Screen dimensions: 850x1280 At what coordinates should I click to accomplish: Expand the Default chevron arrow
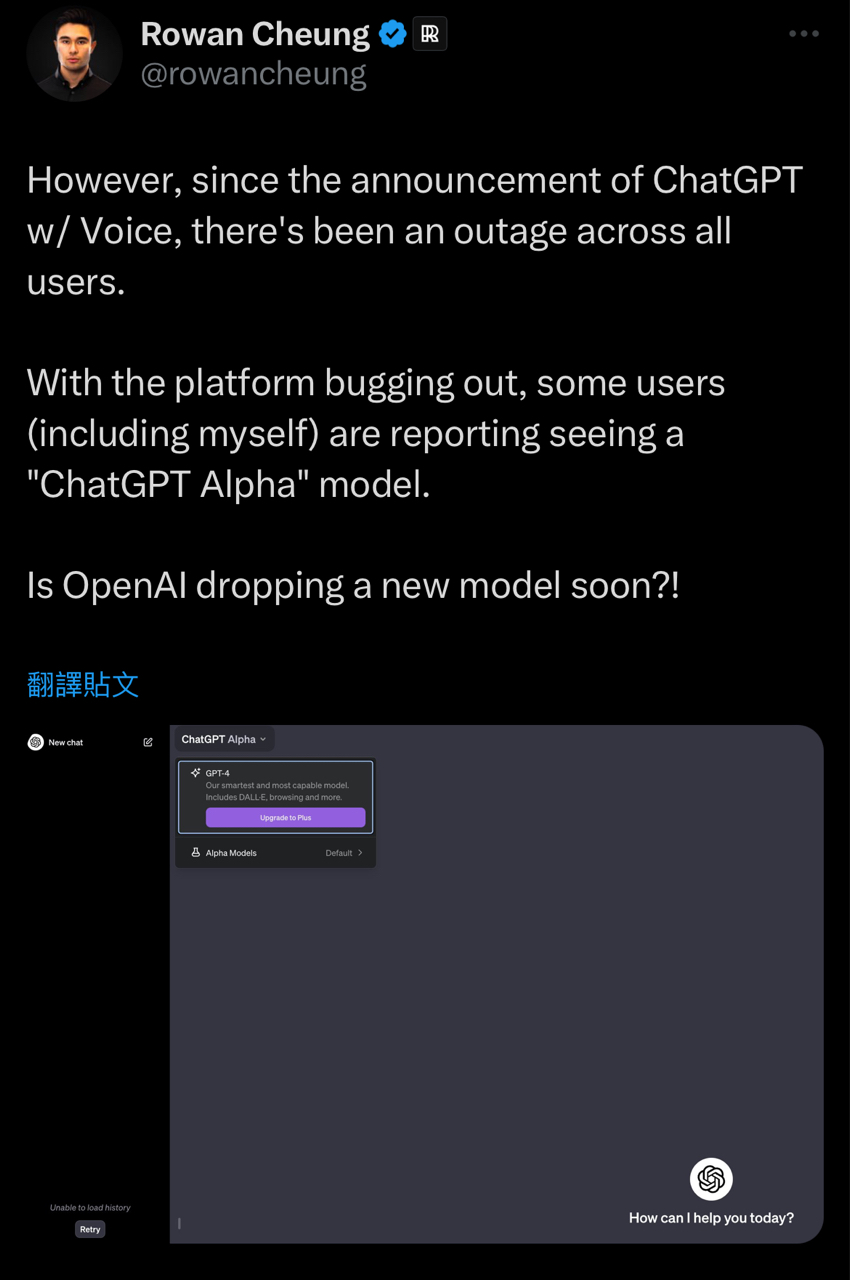tap(360, 853)
